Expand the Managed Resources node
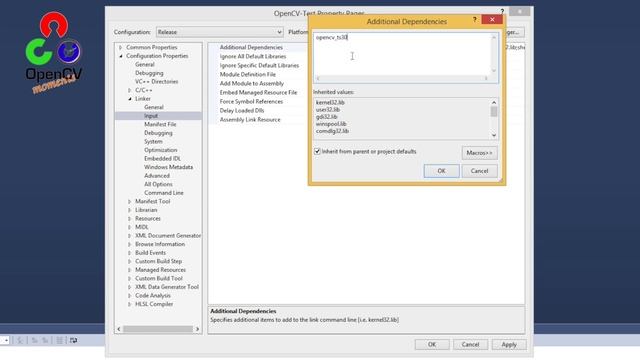The image size is (640, 360). 130,270
